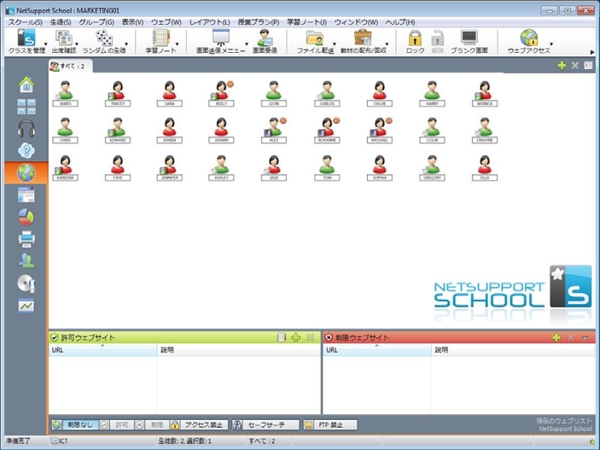This screenshot has width=600, height=450.
Task: Click the ロック (Lock) toolbar icon
Action: [415, 40]
